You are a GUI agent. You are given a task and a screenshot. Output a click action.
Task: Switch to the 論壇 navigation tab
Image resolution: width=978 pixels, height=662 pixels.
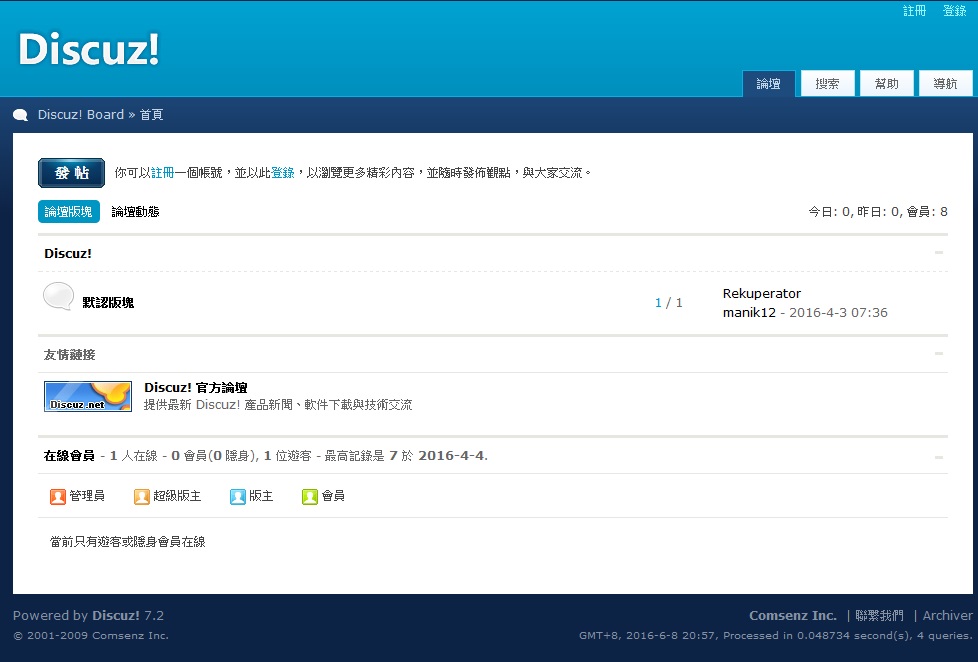point(768,84)
